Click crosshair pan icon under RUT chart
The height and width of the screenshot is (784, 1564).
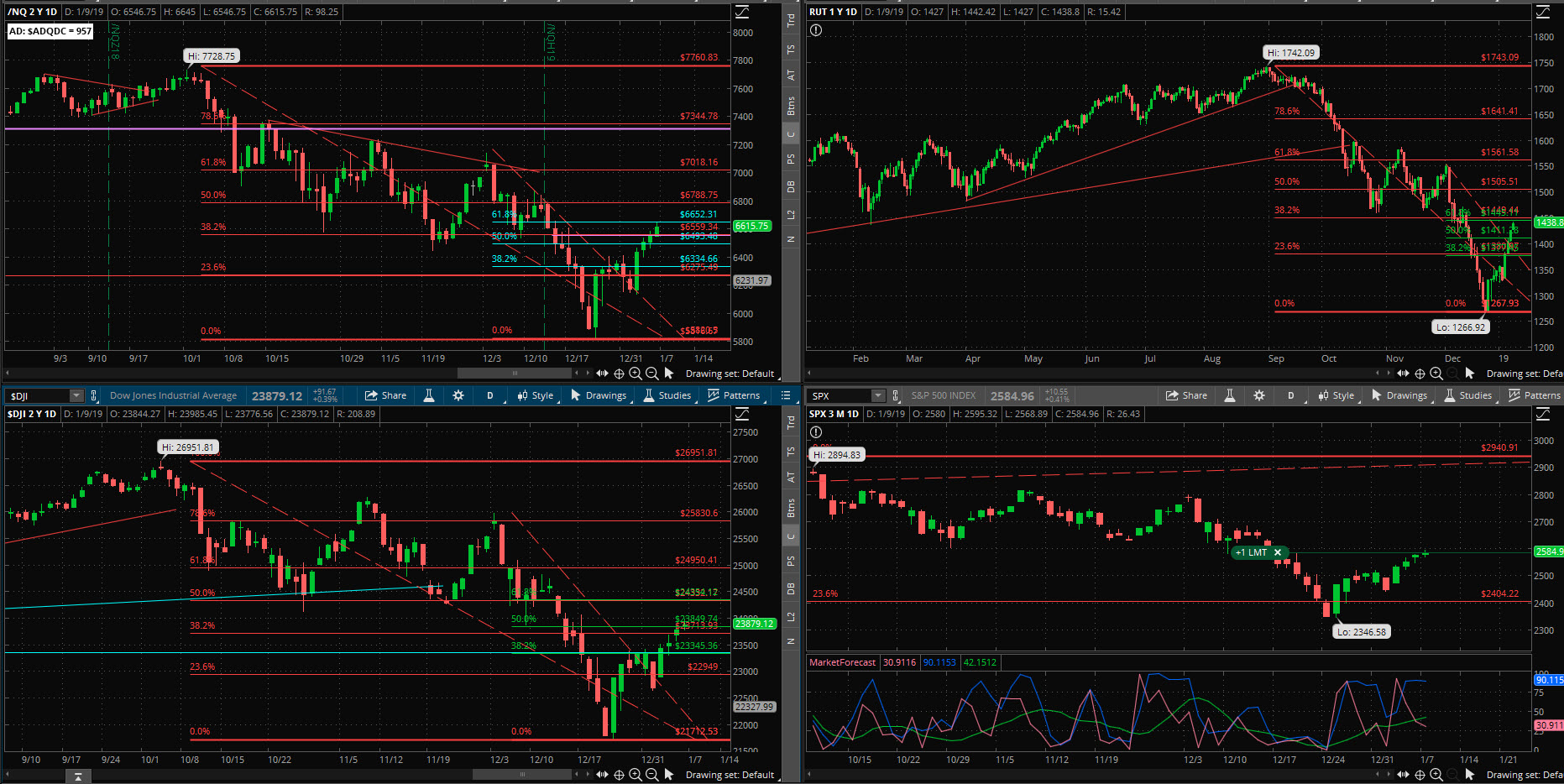(x=1420, y=374)
